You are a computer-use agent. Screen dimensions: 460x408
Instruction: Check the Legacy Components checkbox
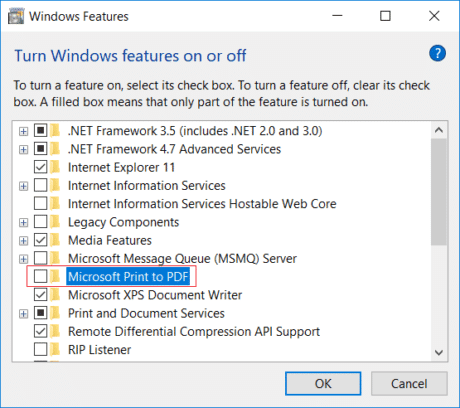(40, 222)
